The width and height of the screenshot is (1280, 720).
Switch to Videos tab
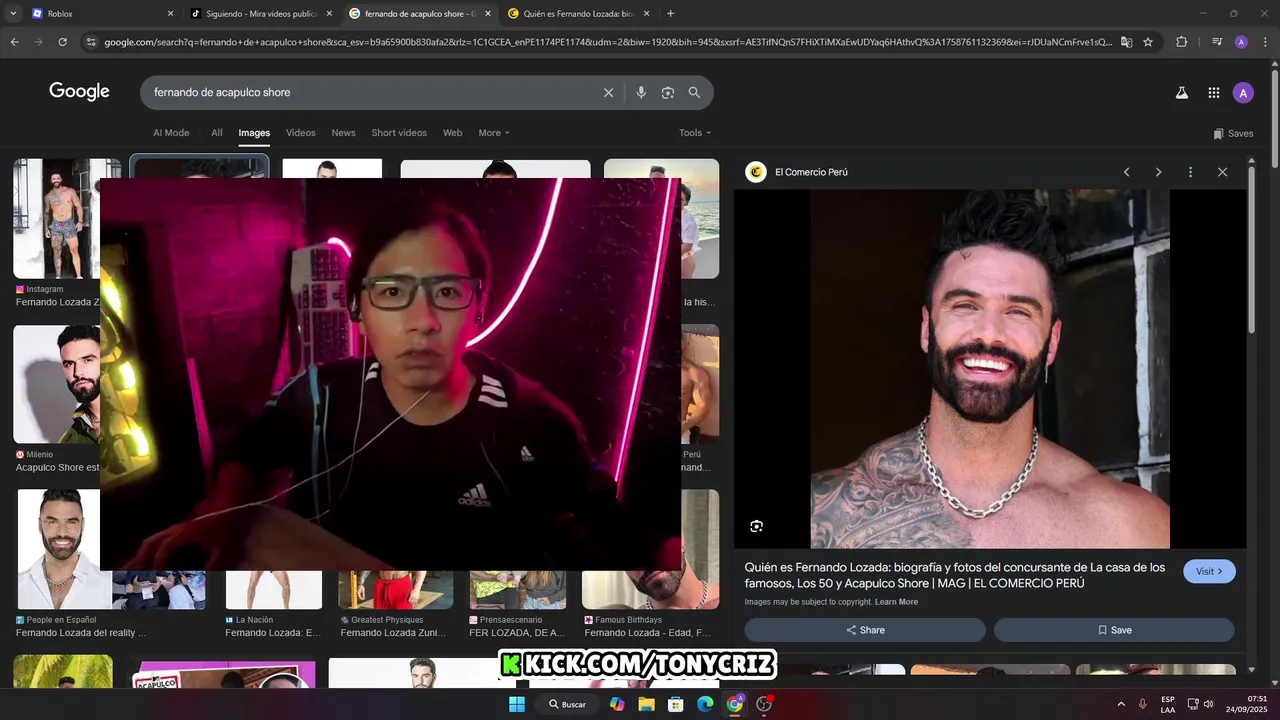(x=301, y=133)
